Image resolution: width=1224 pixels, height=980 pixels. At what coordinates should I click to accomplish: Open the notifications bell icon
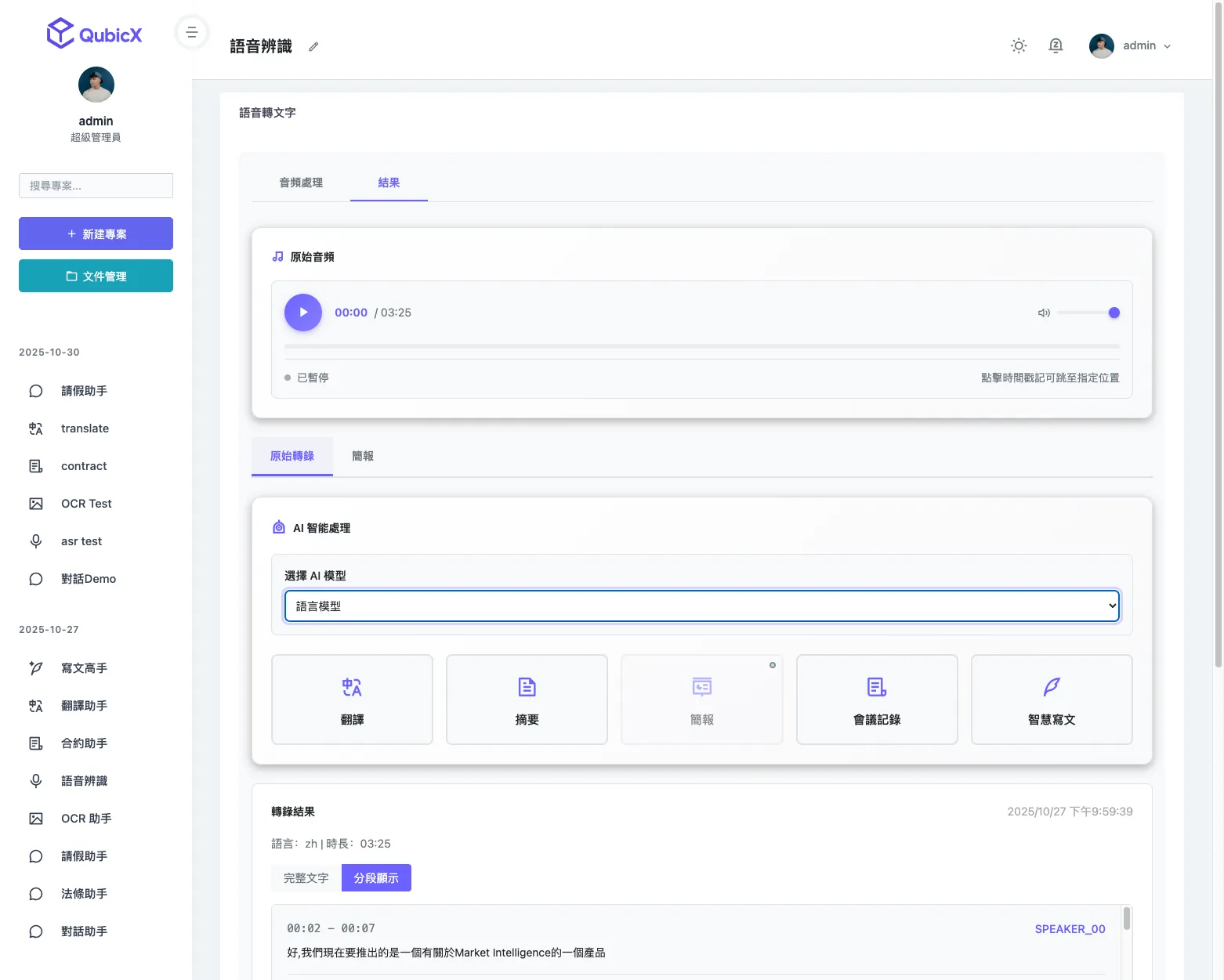(x=1056, y=46)
